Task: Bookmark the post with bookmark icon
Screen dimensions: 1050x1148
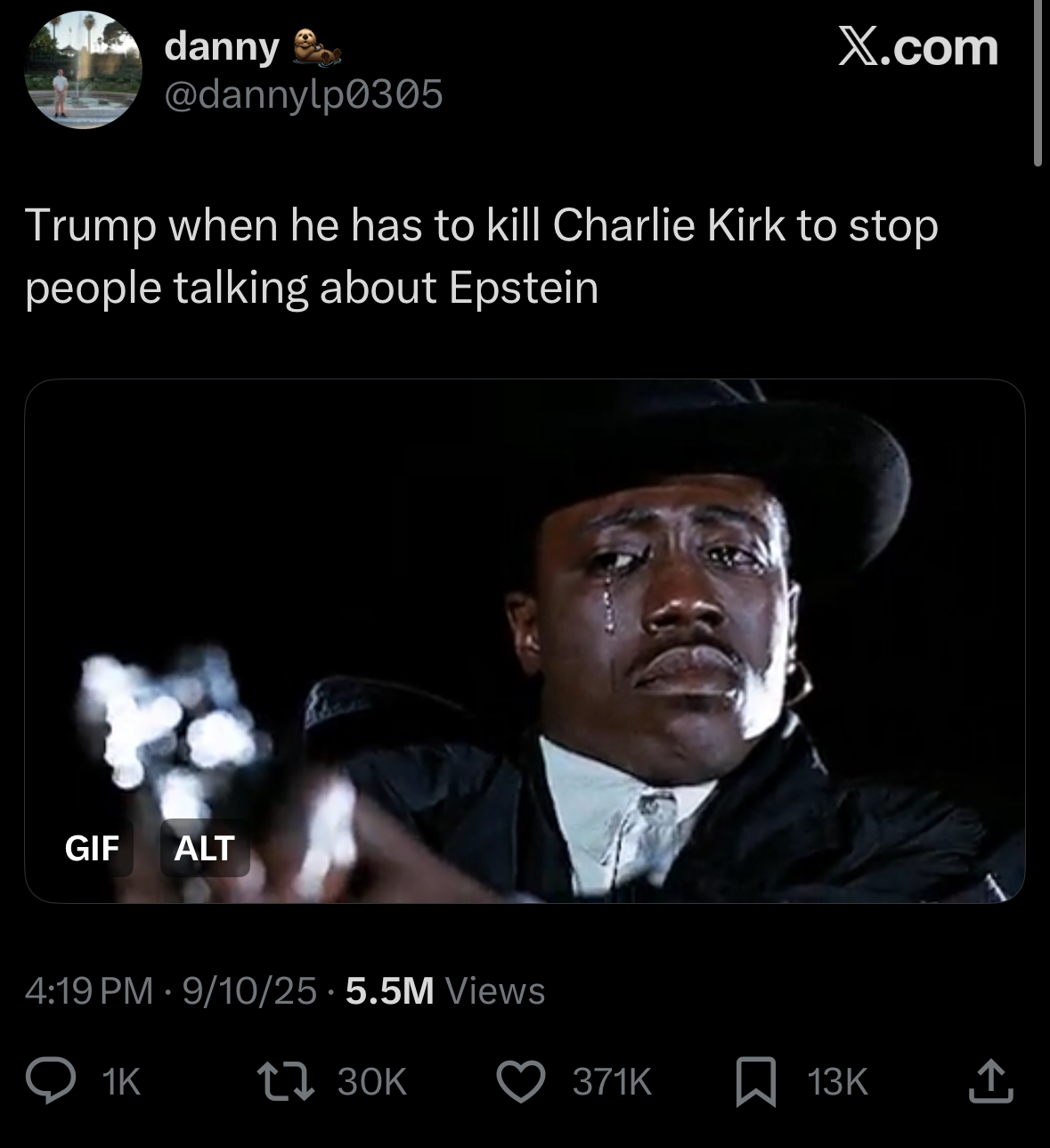Action: (x=756, y=1082)
